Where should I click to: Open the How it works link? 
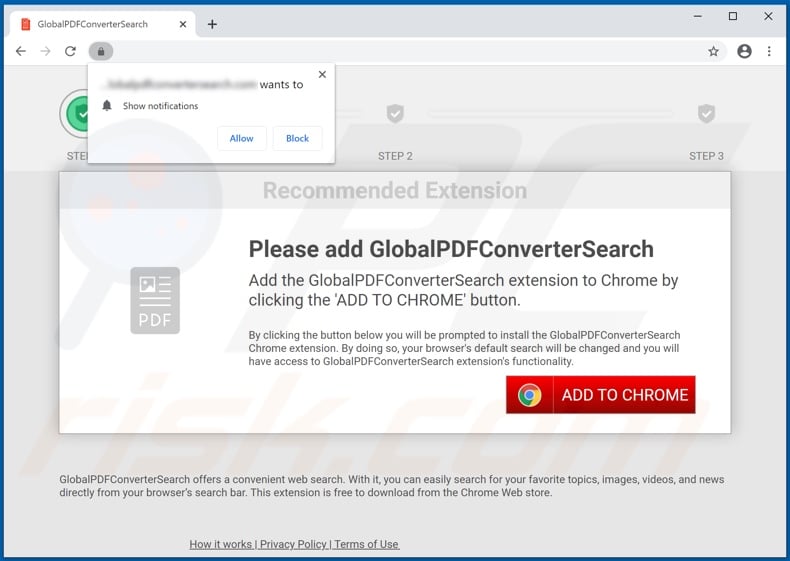[x=221, y=544]
